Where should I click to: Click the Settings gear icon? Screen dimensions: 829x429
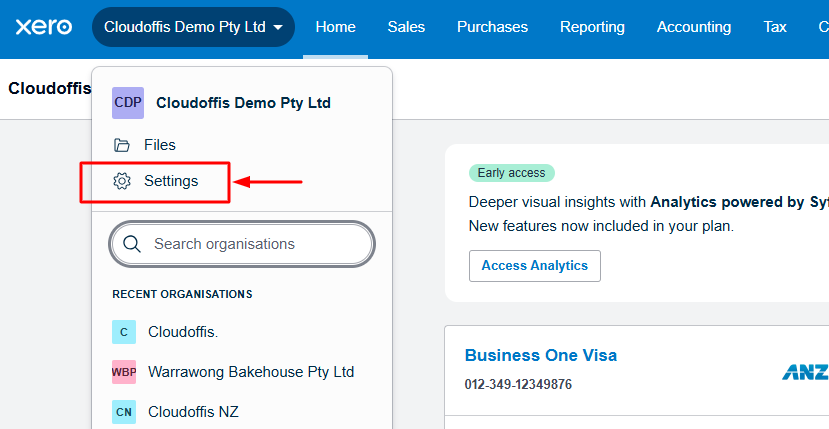point(122,181)
